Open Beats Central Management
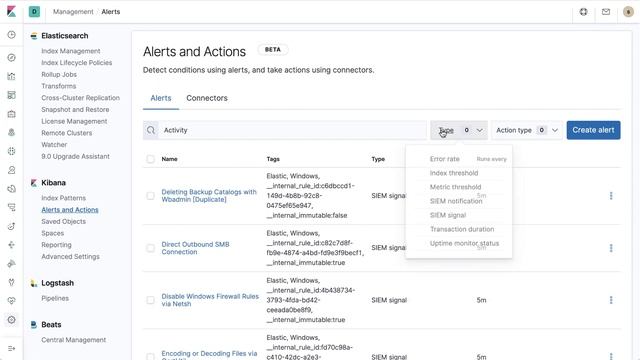Viewport: 640px width, 360px height. click(73, 340)
